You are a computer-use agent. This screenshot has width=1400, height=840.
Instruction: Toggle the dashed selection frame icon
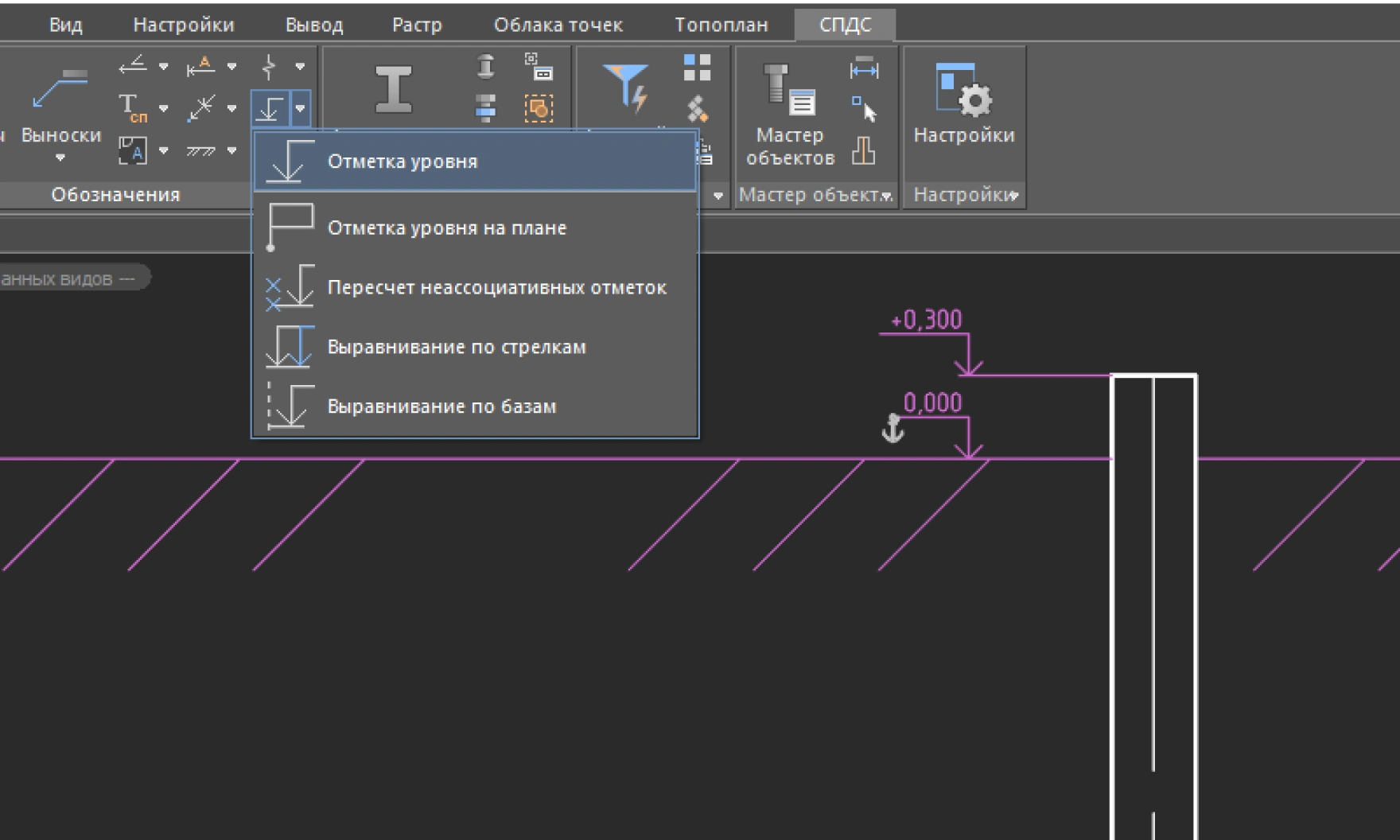(x=539, y=110)
